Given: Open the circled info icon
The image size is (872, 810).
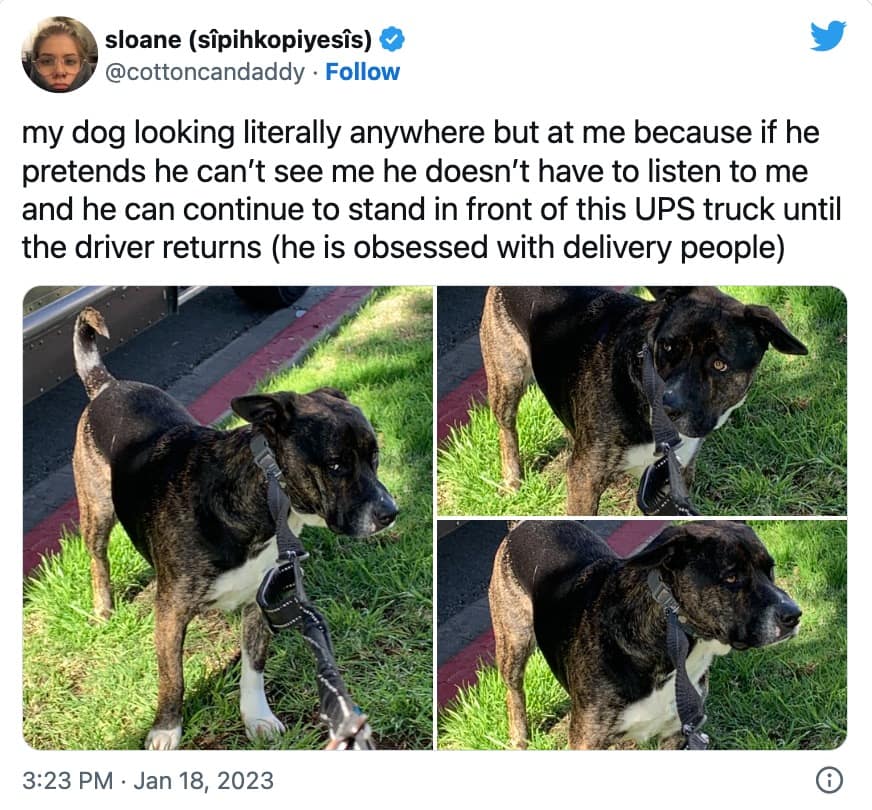Looking at the screenshot, I should coord(829,781).
